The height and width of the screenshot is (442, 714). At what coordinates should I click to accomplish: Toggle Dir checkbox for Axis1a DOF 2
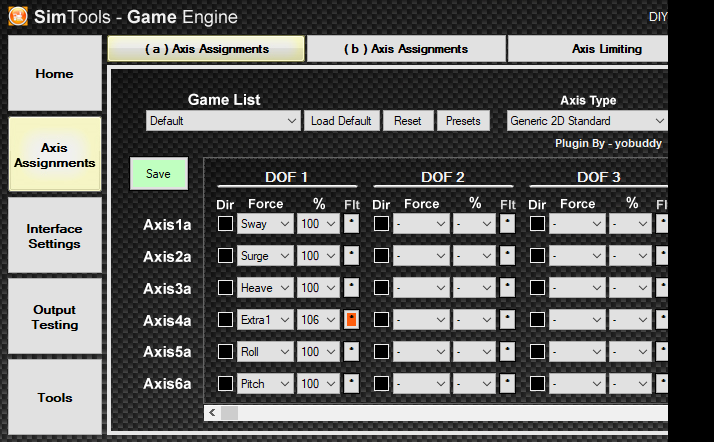click(381, 224)
